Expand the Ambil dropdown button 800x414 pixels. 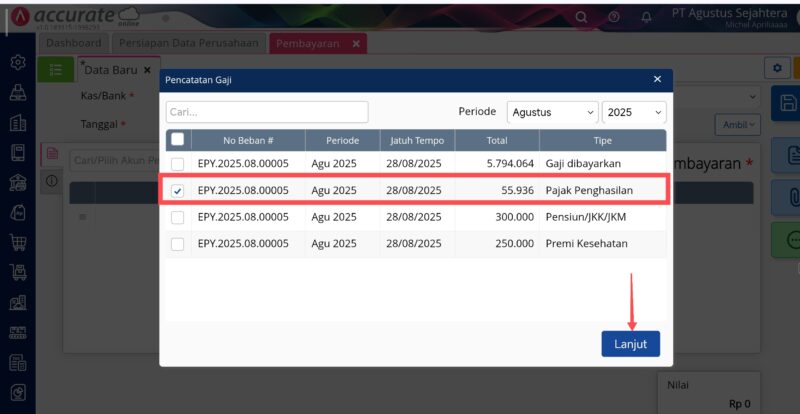(737, 124)
